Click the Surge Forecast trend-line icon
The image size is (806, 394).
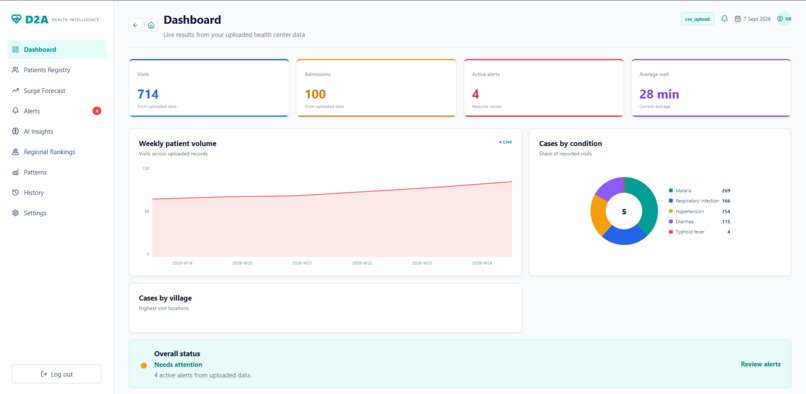tap(15, 91)
